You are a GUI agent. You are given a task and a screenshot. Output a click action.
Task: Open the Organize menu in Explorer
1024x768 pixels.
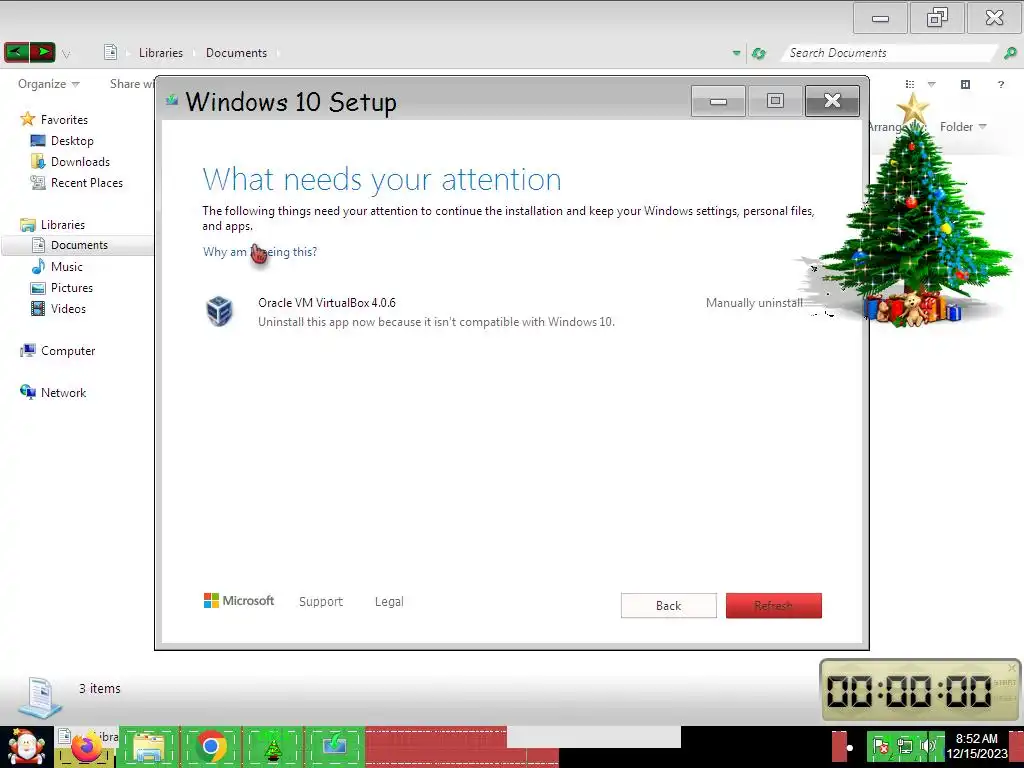pyautogui.click(x=48, y=84)
